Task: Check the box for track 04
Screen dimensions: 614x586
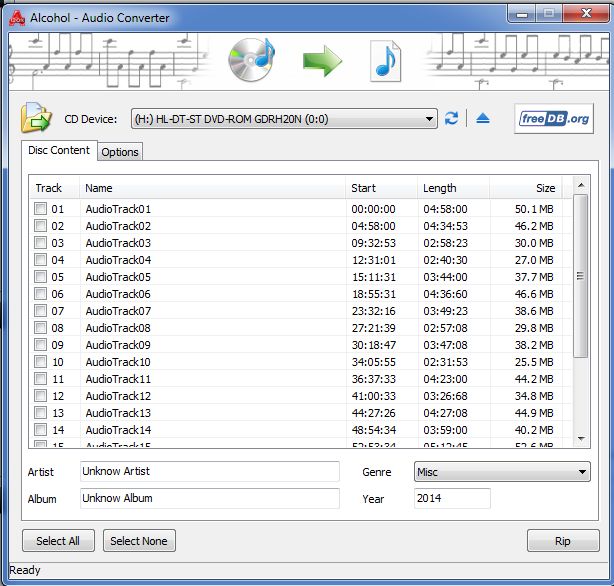Action: (x=40, y=259)
